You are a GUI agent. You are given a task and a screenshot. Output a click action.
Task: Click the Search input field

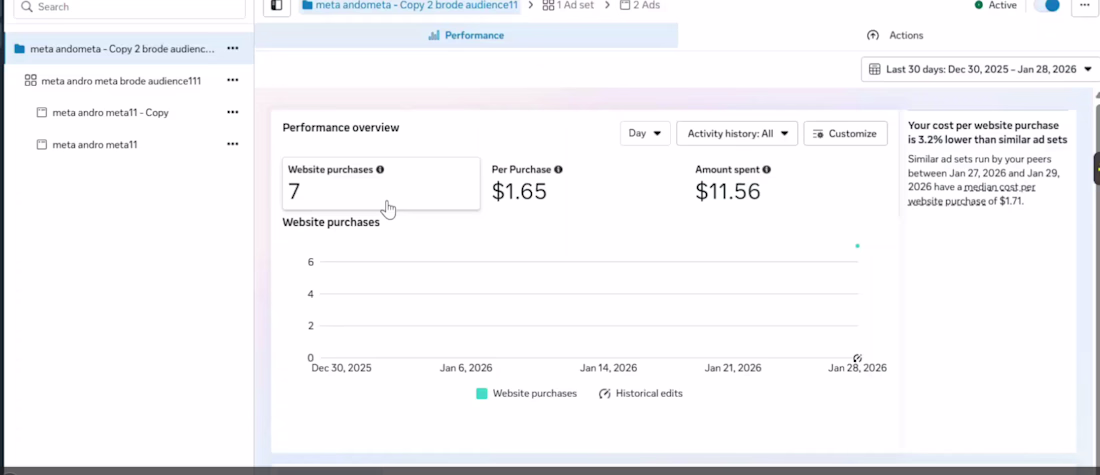(130, 7)
